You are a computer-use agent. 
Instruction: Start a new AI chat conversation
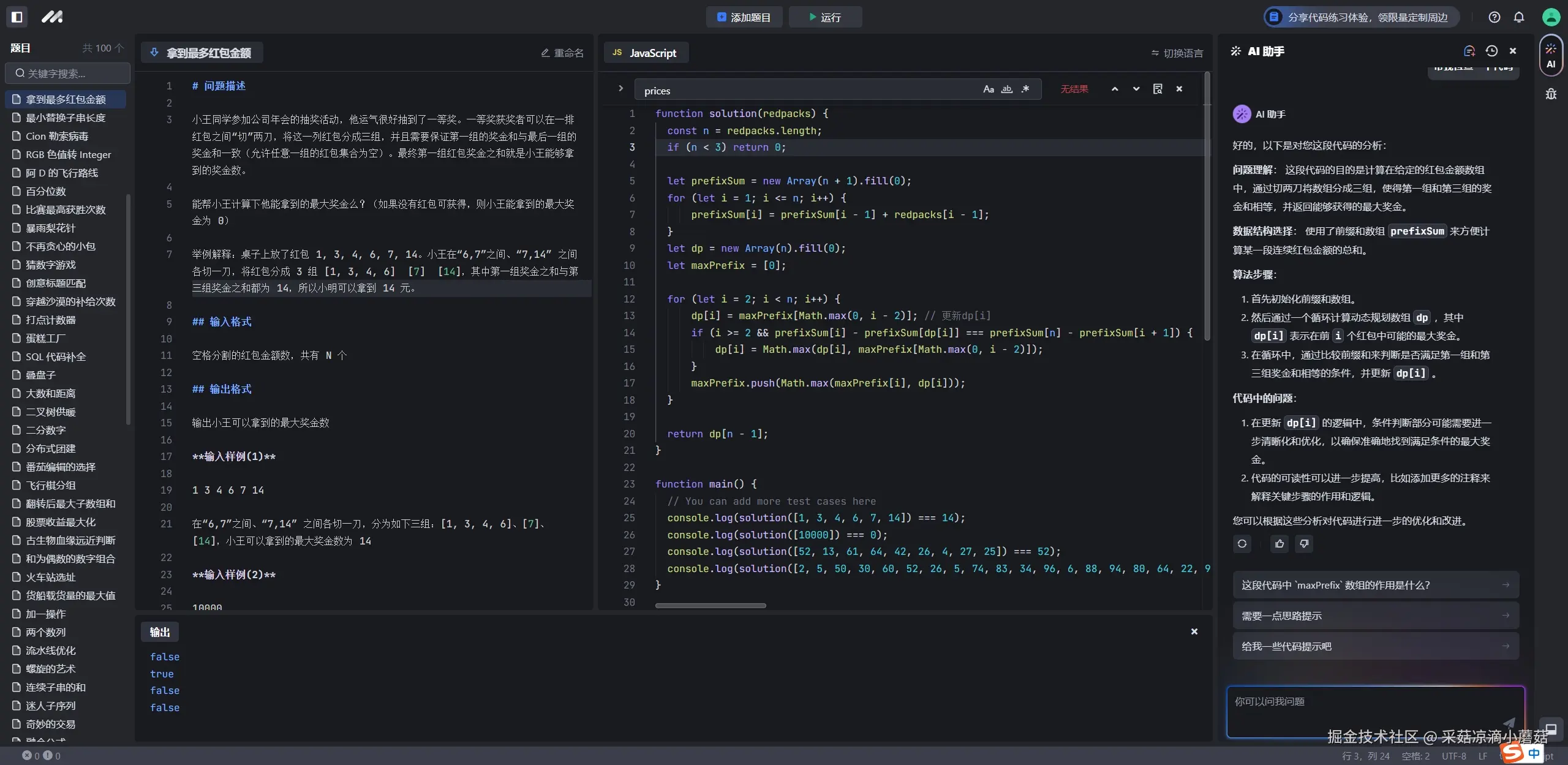(1469, 51)
